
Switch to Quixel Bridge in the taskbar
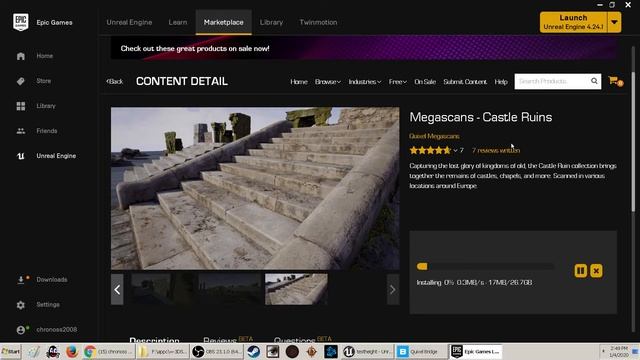(421, 351)
